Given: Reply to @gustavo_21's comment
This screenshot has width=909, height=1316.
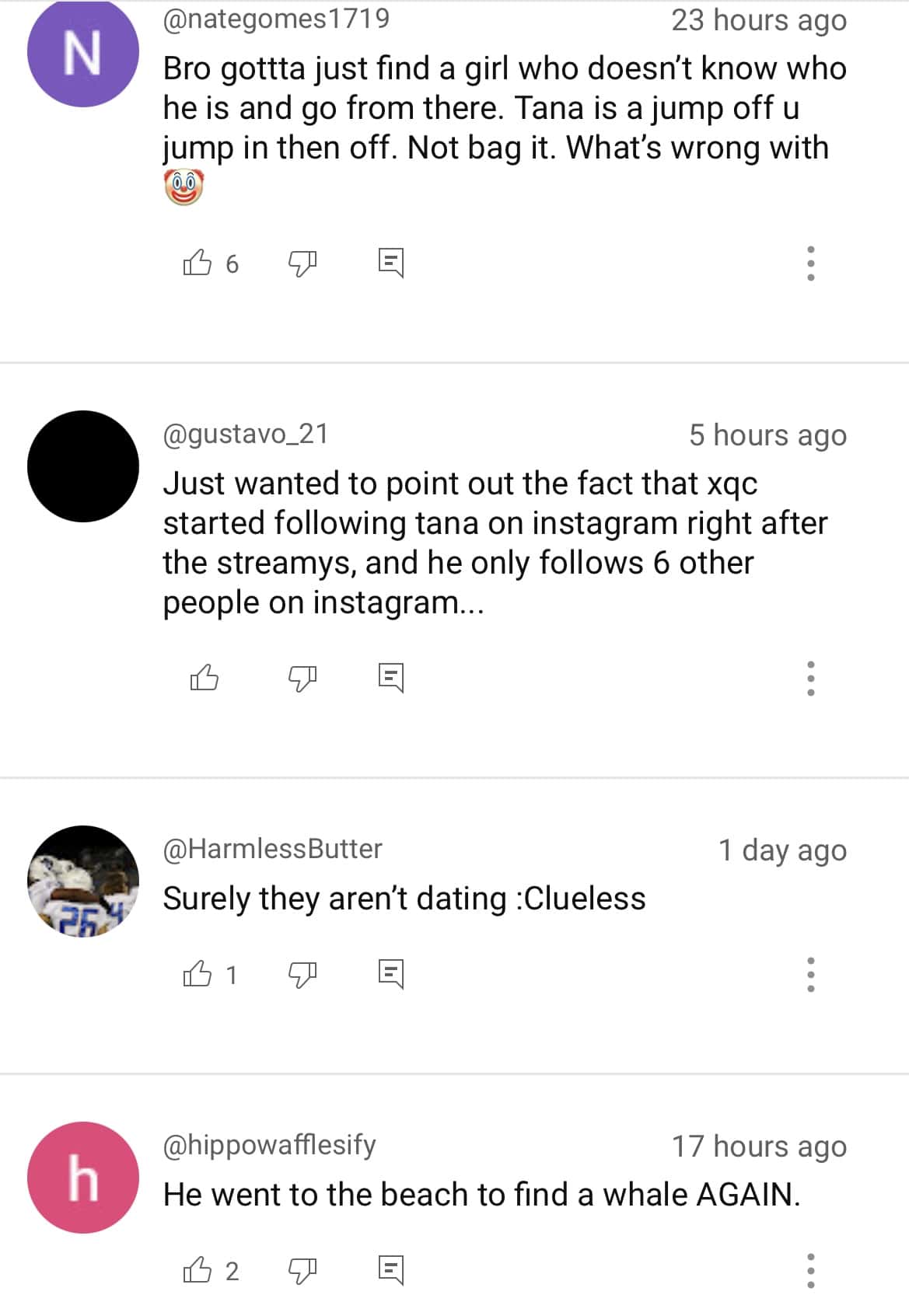Looking at the screenshot, I should click(390, 678).
